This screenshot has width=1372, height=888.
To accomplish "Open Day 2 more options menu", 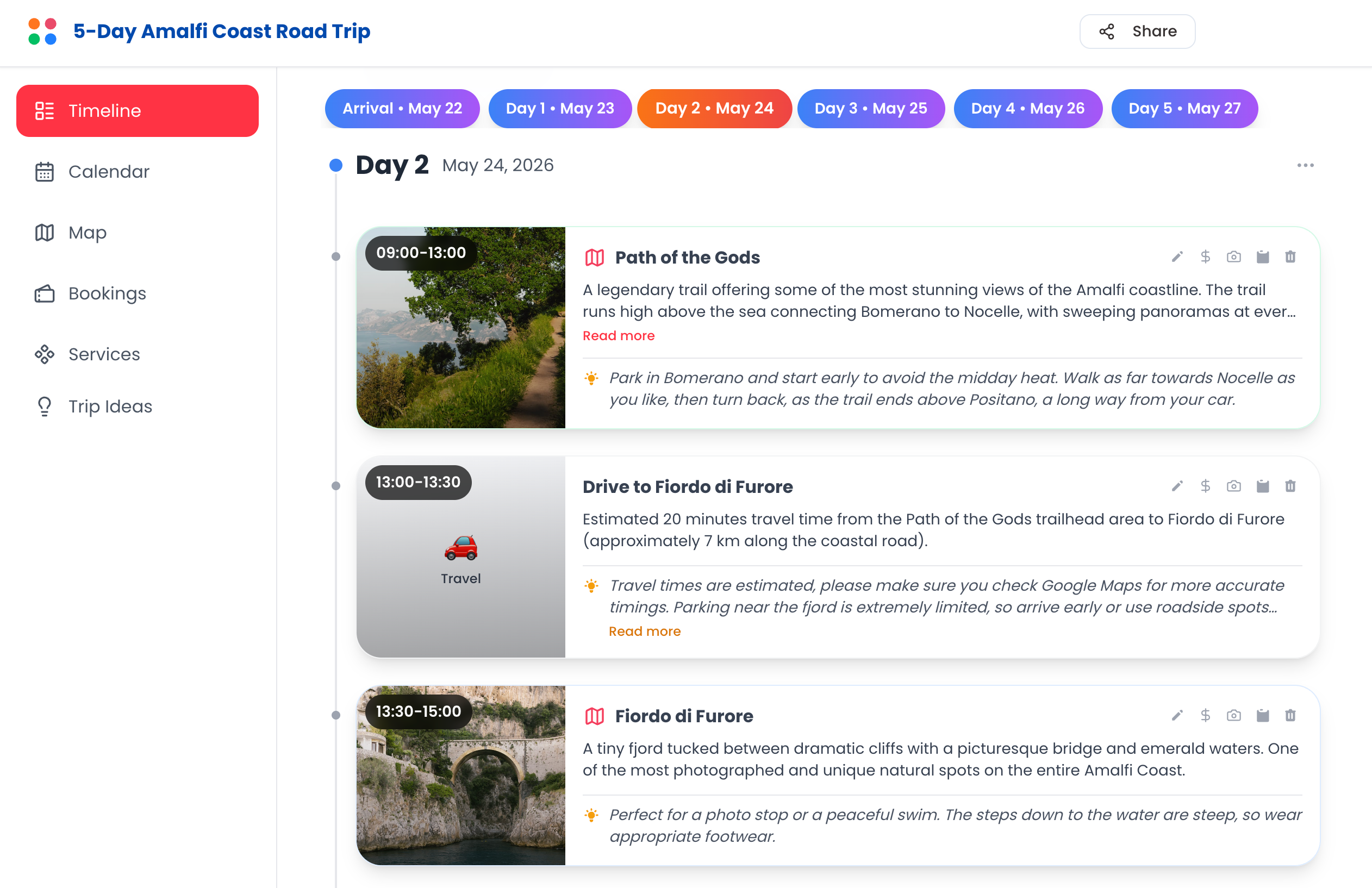I will click(x=1305, y=165).
